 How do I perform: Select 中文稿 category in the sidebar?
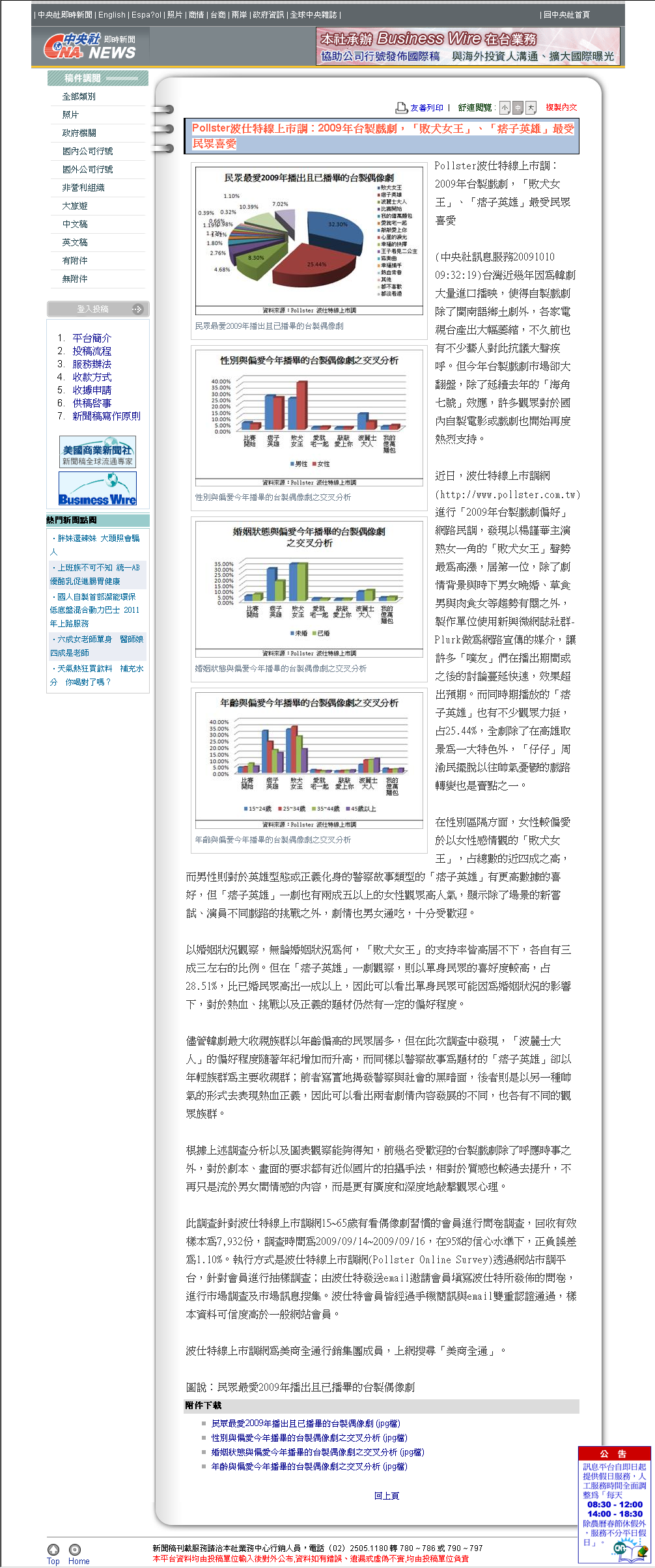tap(75, 224)
